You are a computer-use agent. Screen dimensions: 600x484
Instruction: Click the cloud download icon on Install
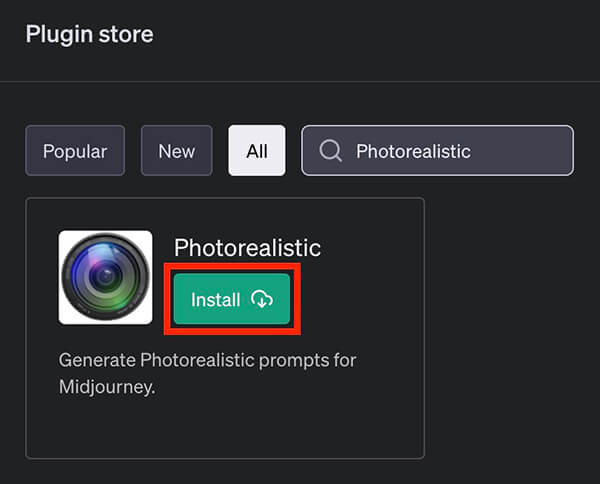click(262, 299)
